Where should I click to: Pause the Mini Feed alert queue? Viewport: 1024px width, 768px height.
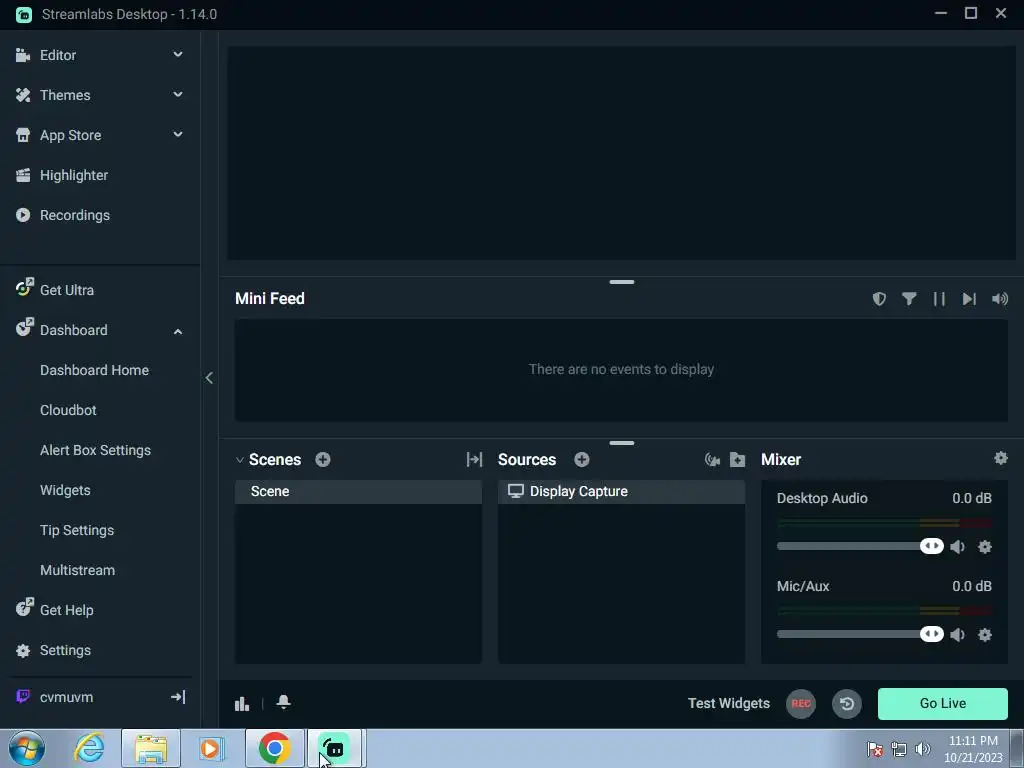click(x=939, y=299)
